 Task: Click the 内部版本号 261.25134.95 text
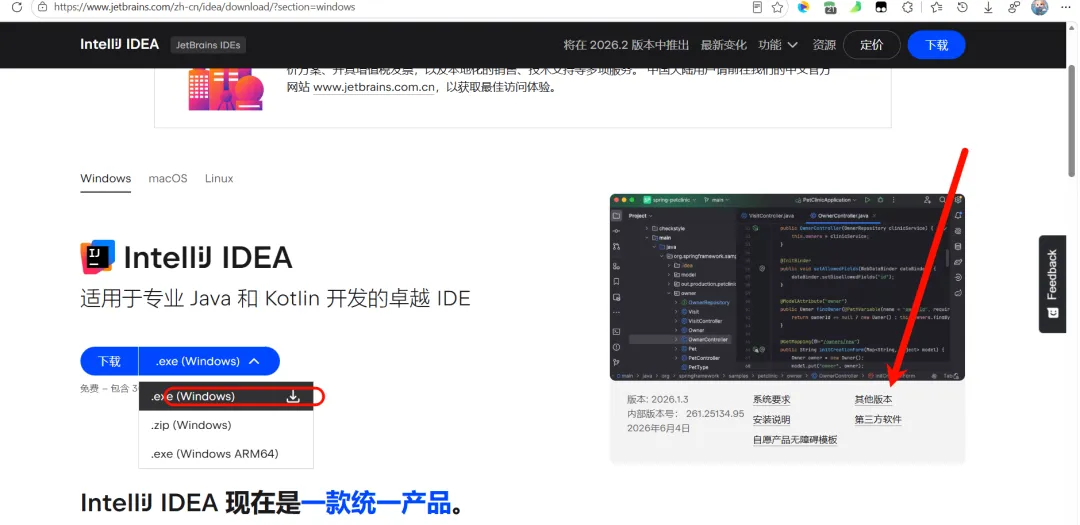(x=685, y=414)
